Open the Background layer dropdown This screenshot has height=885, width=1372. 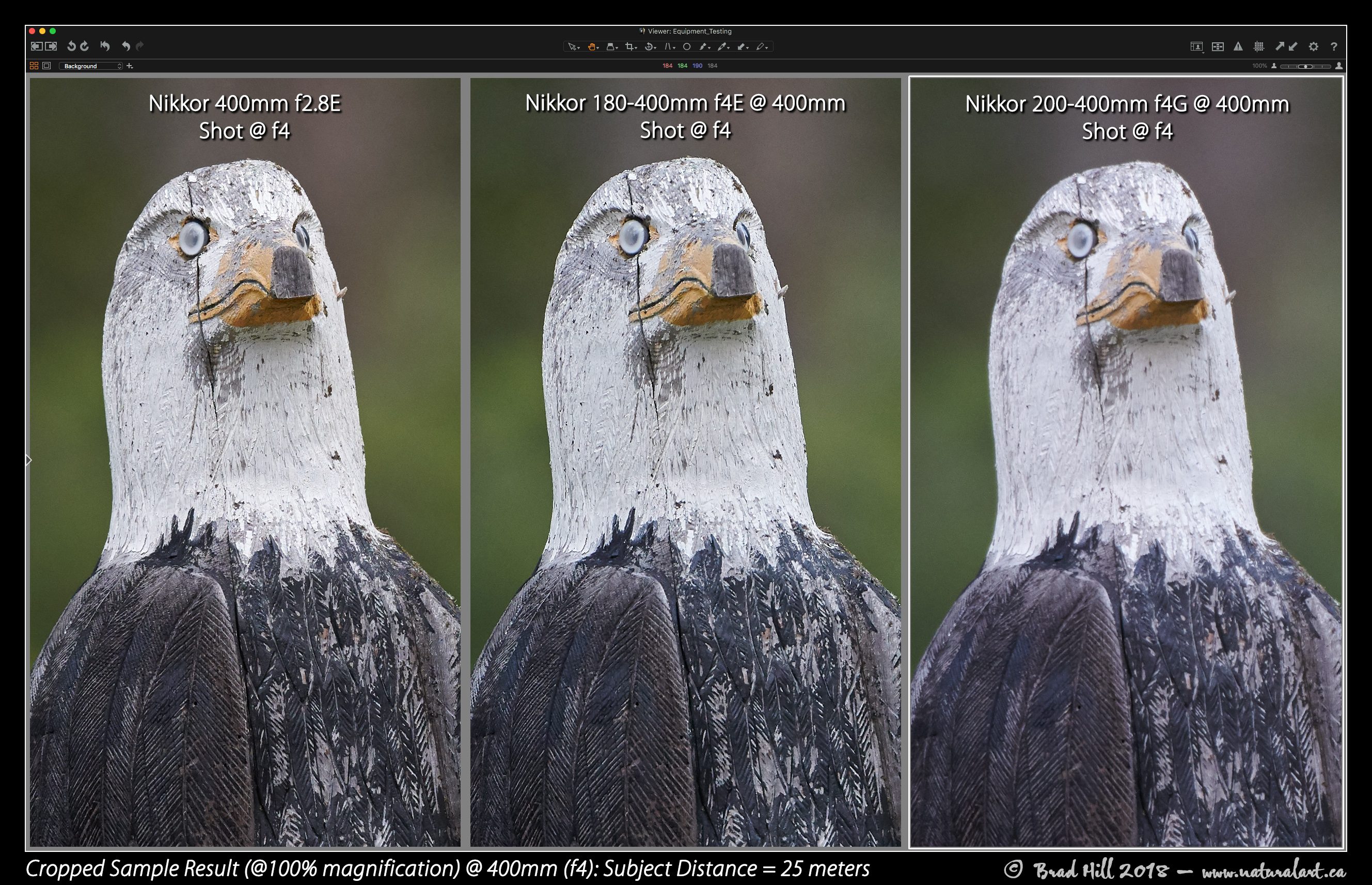tap(90, 66)
